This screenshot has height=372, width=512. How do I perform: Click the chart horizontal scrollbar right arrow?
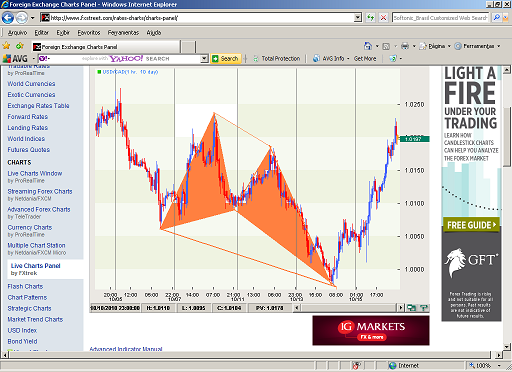pyautogui.click(x=401, y=308)
